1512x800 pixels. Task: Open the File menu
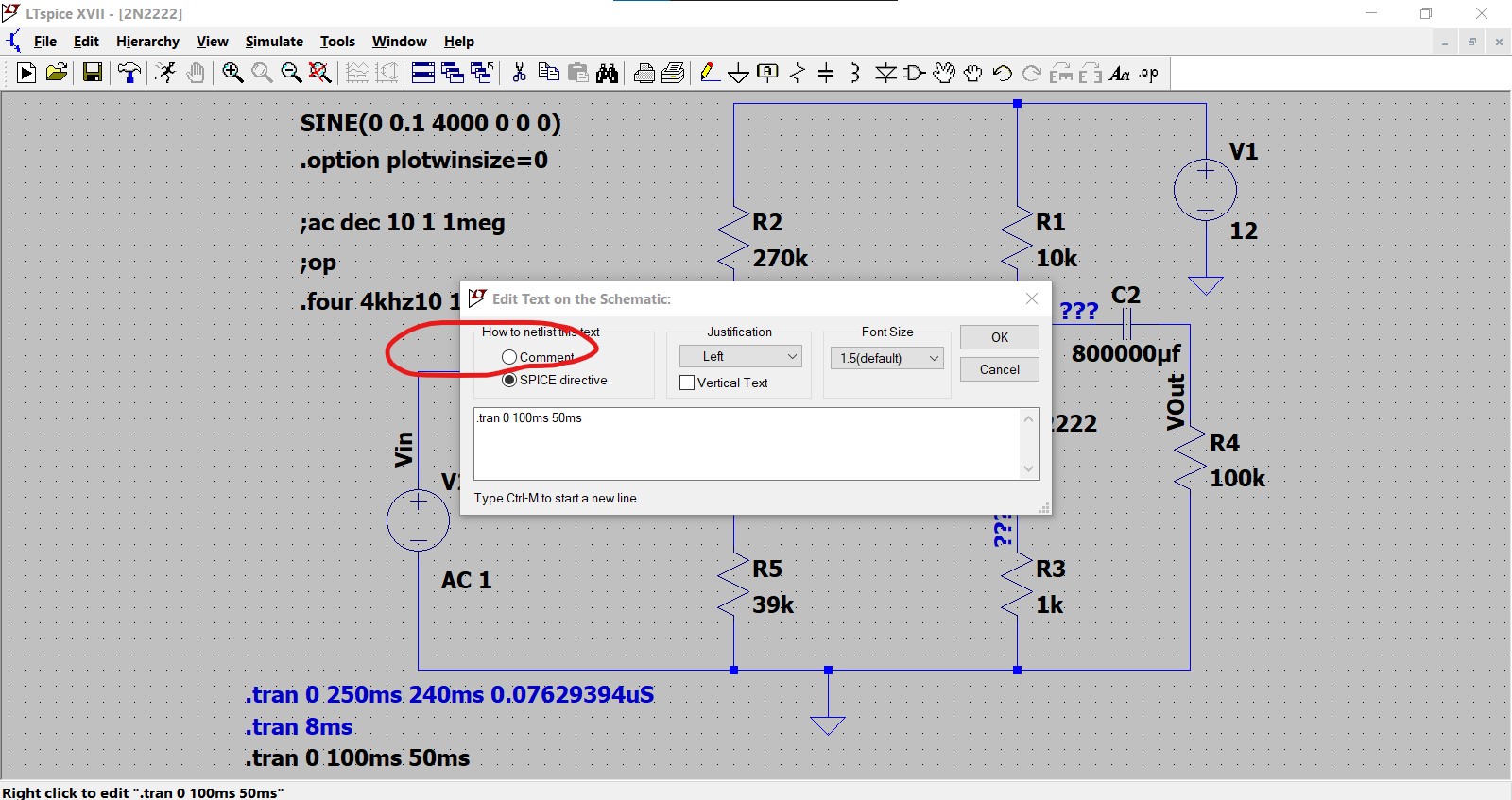[x=44, y=42]
